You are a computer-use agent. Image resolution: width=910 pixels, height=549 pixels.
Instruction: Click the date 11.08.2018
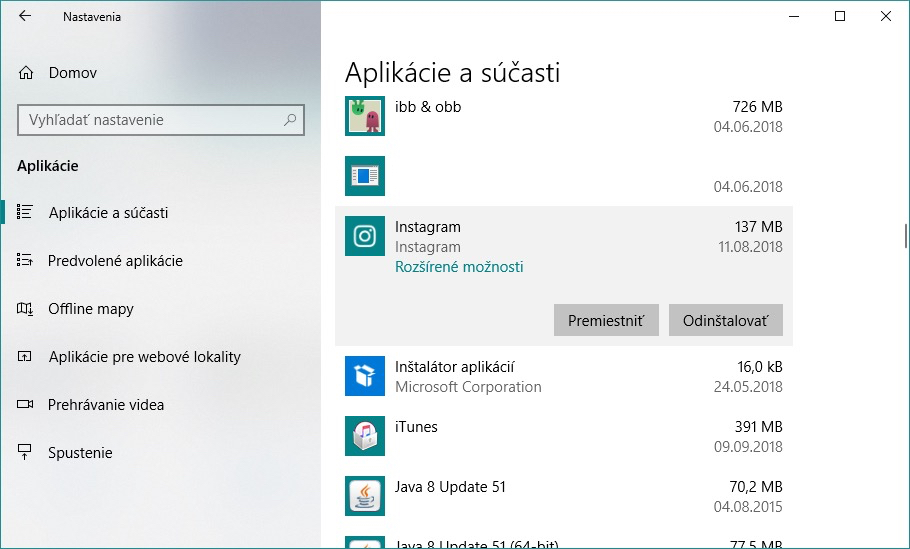click(x=750, y=247)
